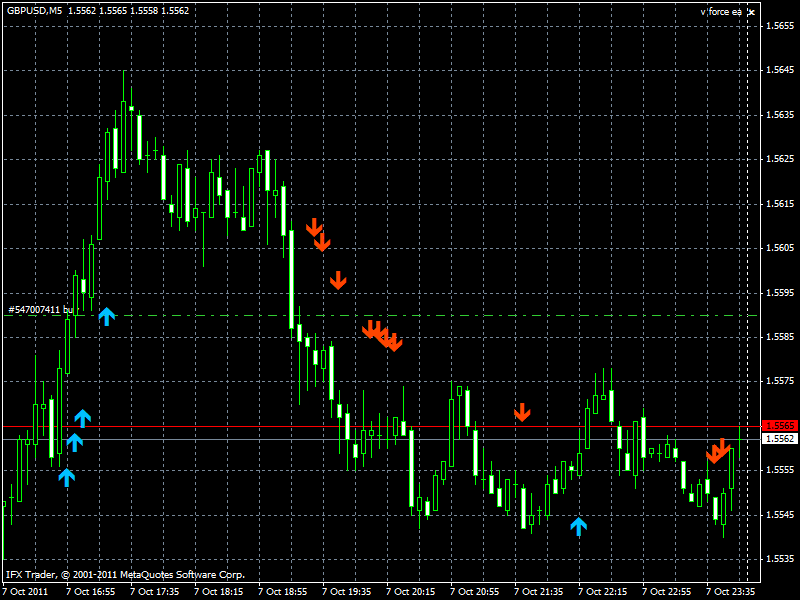Select the 7 Oct 20:15 time axis label
The image size is (800, 600).
tap(410, 591)
